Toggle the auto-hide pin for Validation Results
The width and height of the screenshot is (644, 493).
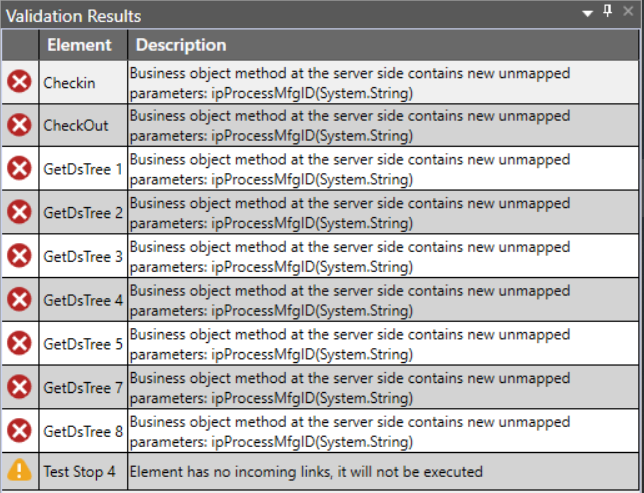click(607, 13)
